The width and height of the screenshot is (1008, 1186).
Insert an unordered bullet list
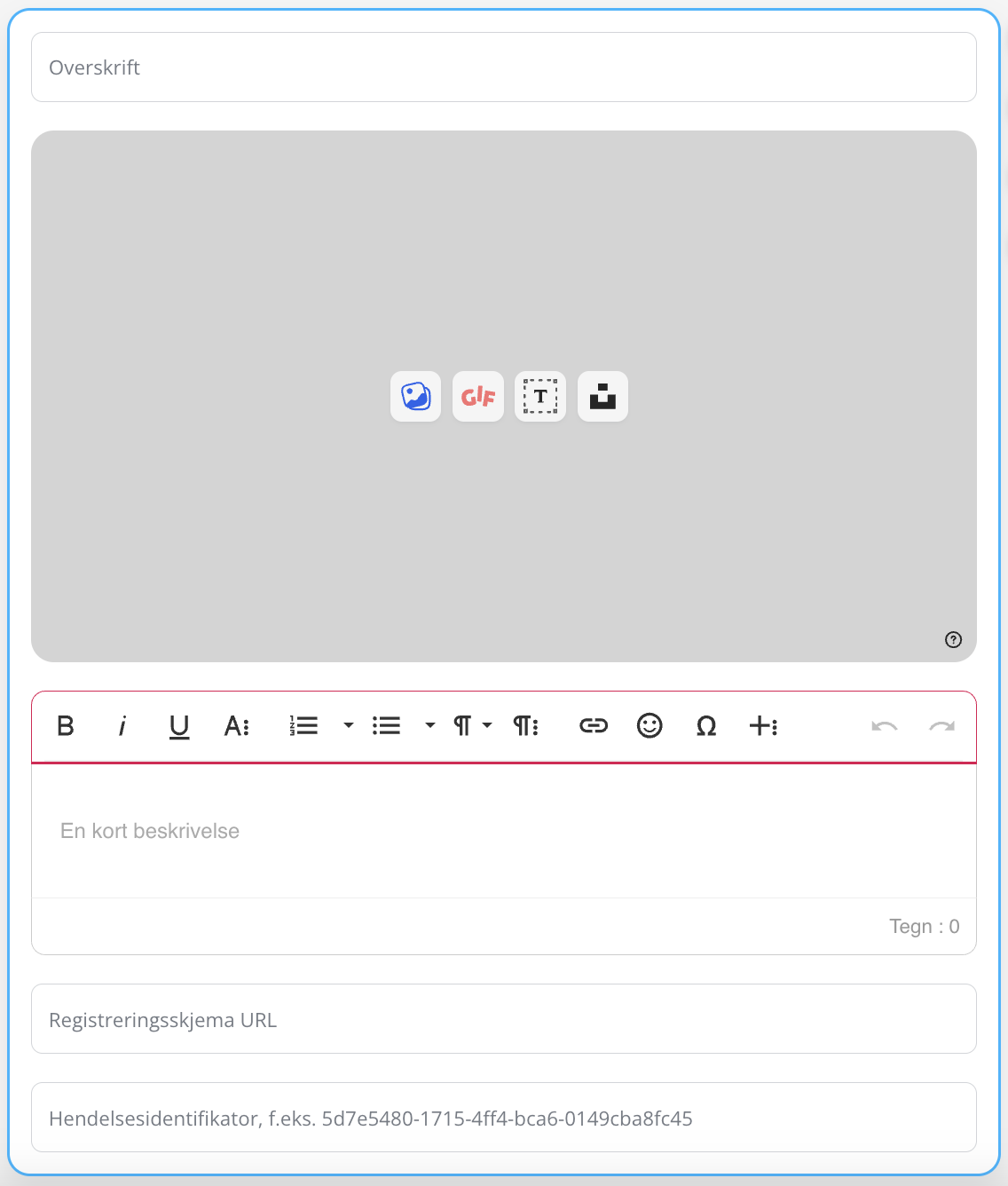386,726
